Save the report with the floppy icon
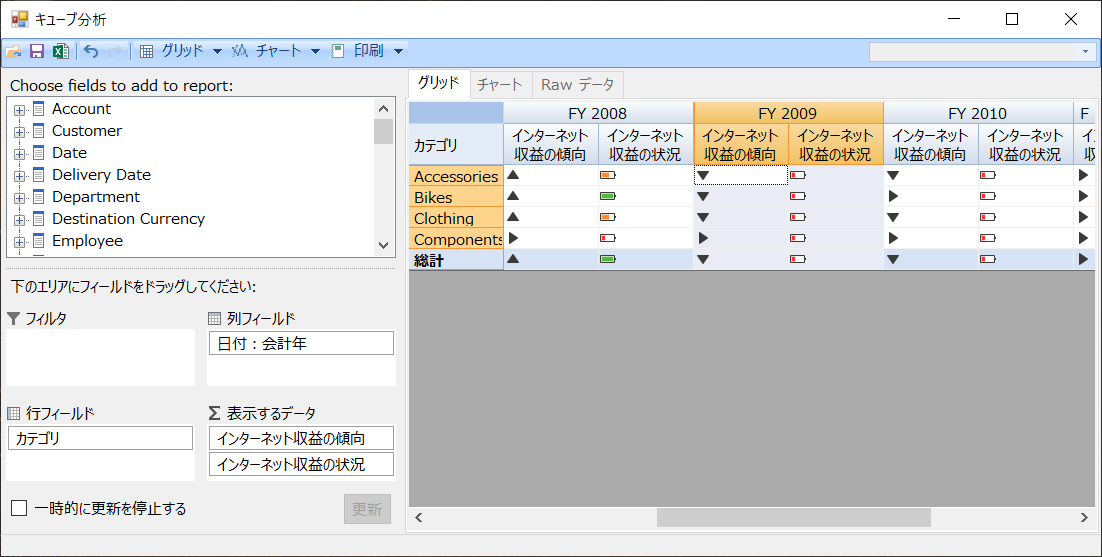 coord(37,51)
